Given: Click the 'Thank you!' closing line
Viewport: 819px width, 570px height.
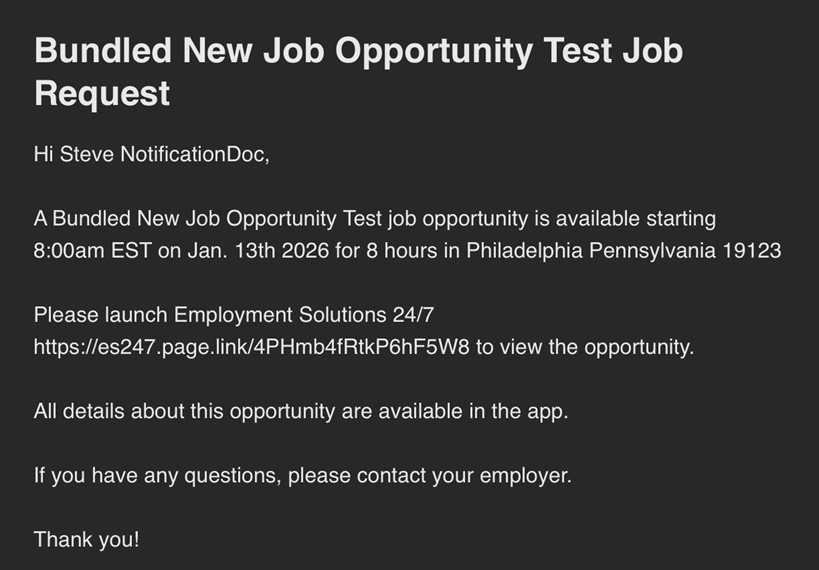Looking at the screenshot, I should [x=87, y=540].
